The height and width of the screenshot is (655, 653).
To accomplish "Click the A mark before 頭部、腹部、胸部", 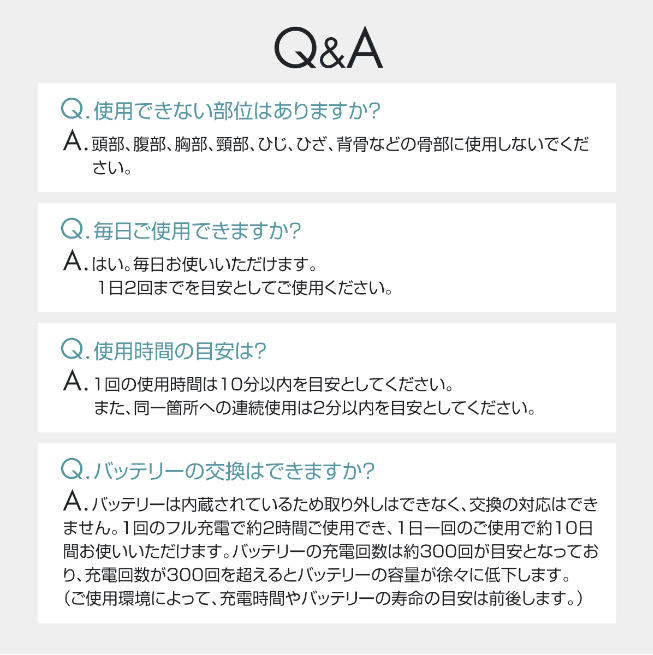I will click(72, 142).
